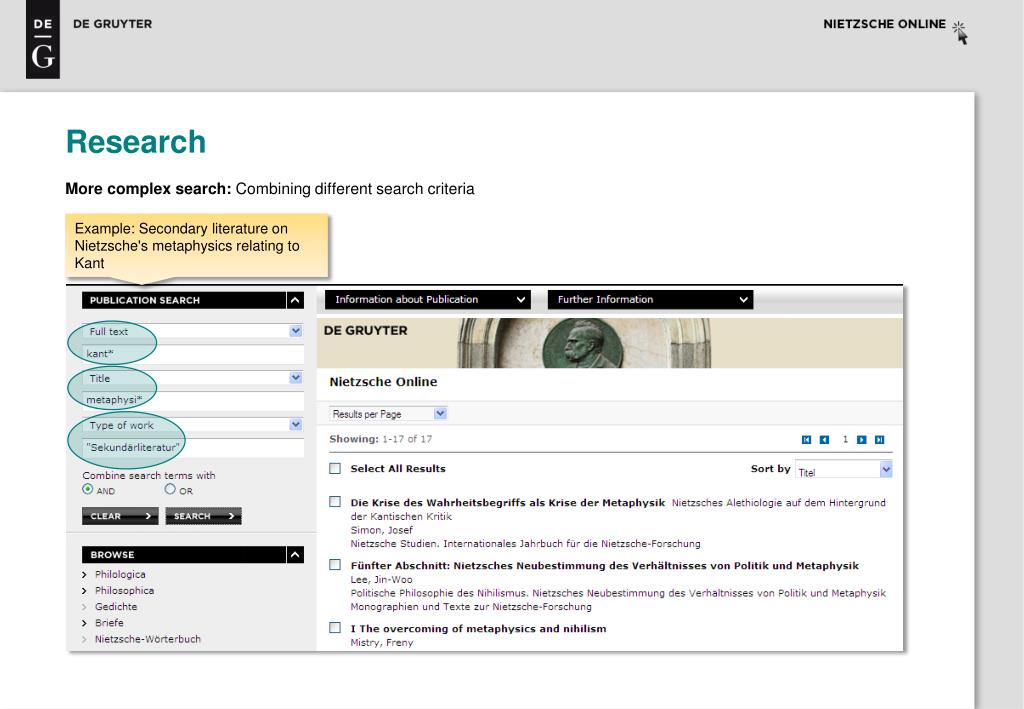Collapse the Publication Search panel

coord(295,300)
